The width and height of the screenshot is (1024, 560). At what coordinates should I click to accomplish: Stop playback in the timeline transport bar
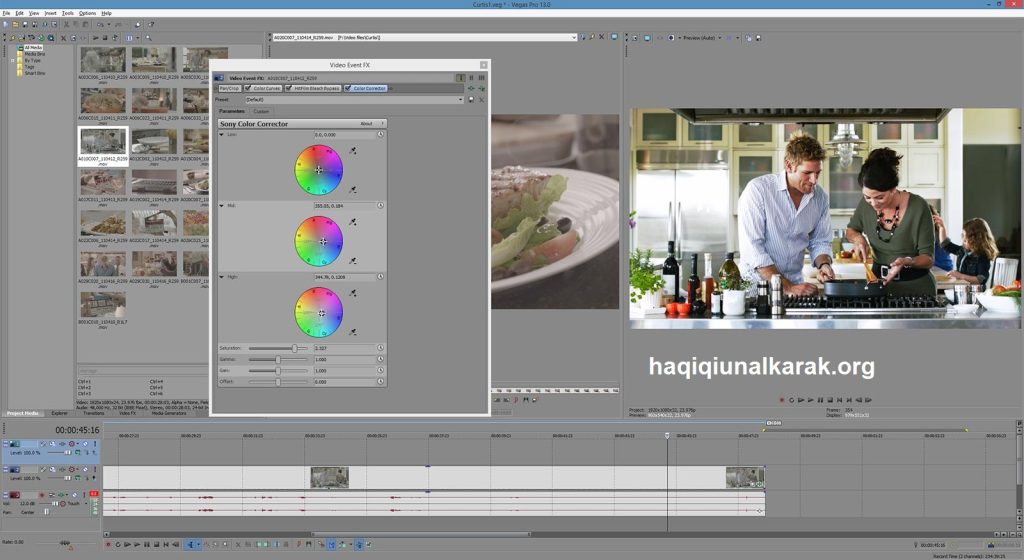(156, 544)
